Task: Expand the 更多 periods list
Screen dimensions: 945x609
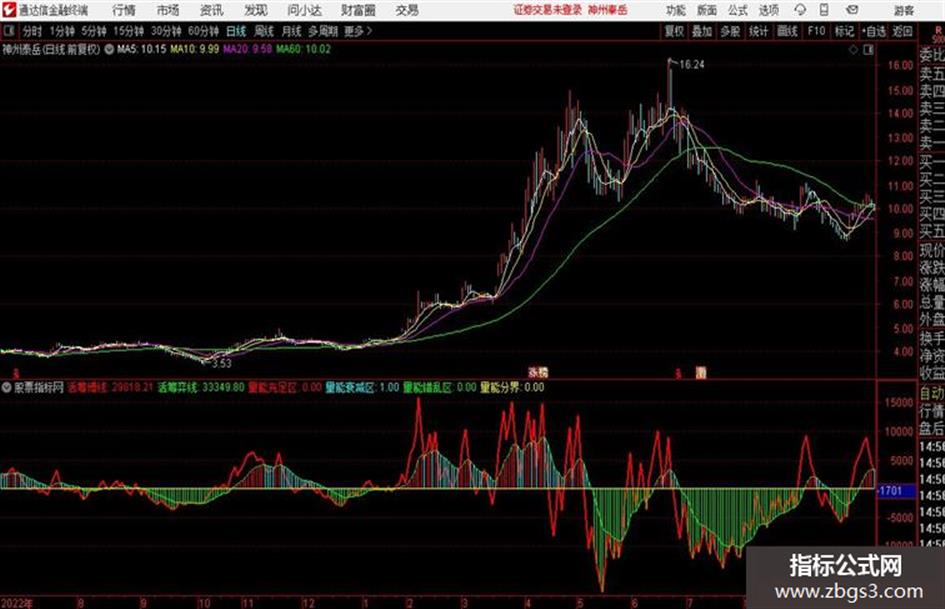Action: click(x=358, y=31)
